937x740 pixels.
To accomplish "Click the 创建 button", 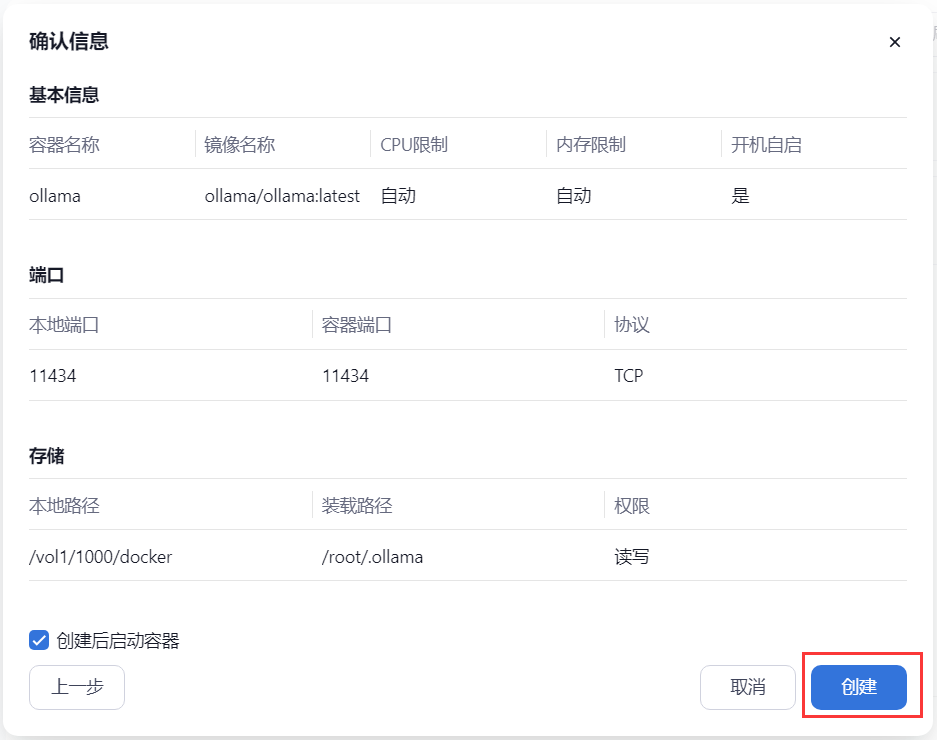I will click(859, 687).
